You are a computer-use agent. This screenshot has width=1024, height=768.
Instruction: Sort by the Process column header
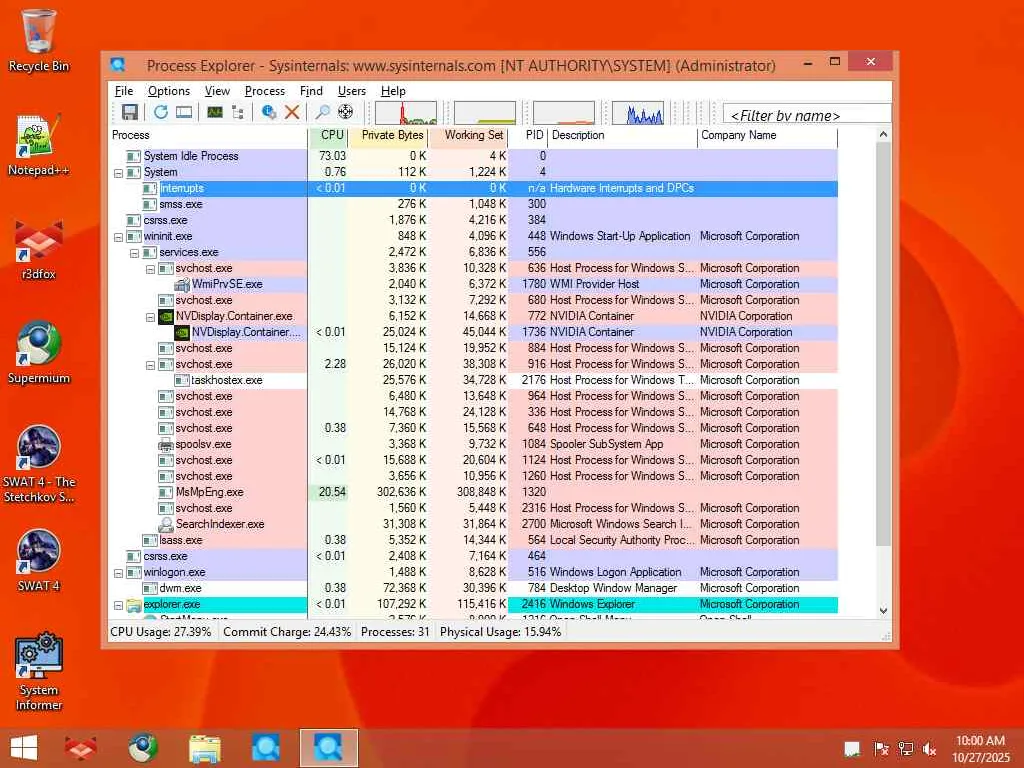(208, 136)
